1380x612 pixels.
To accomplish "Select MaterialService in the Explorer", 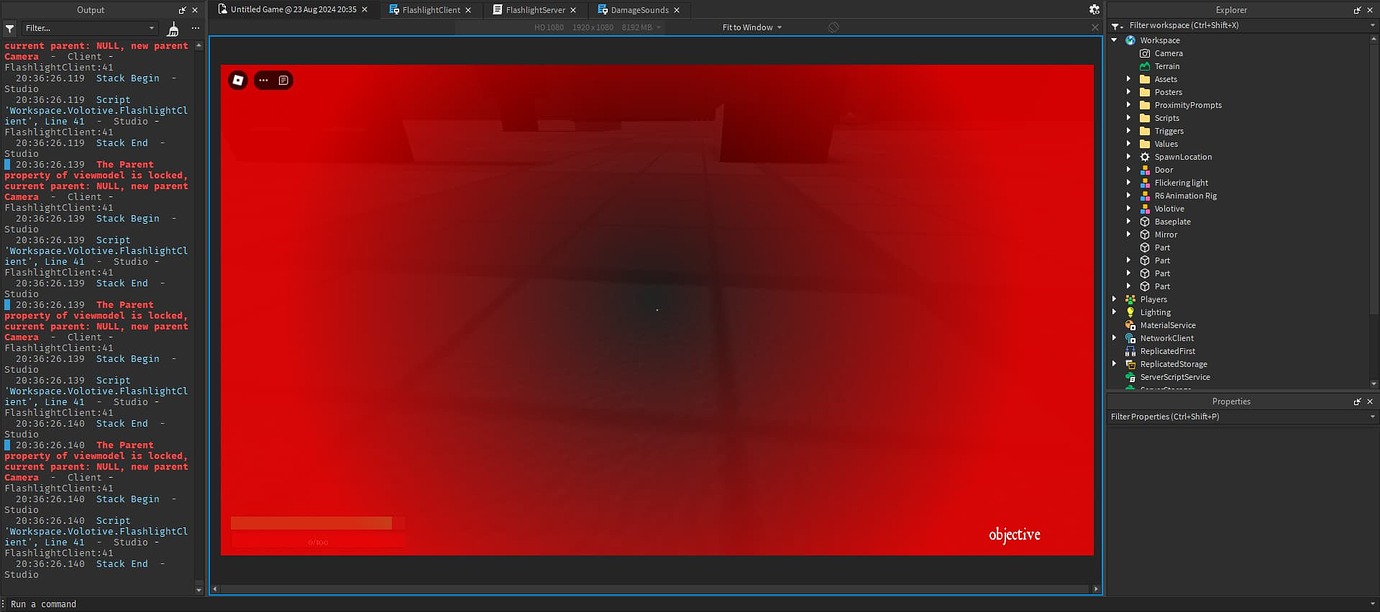I will pyautogui.click(x=1166, y=325).
